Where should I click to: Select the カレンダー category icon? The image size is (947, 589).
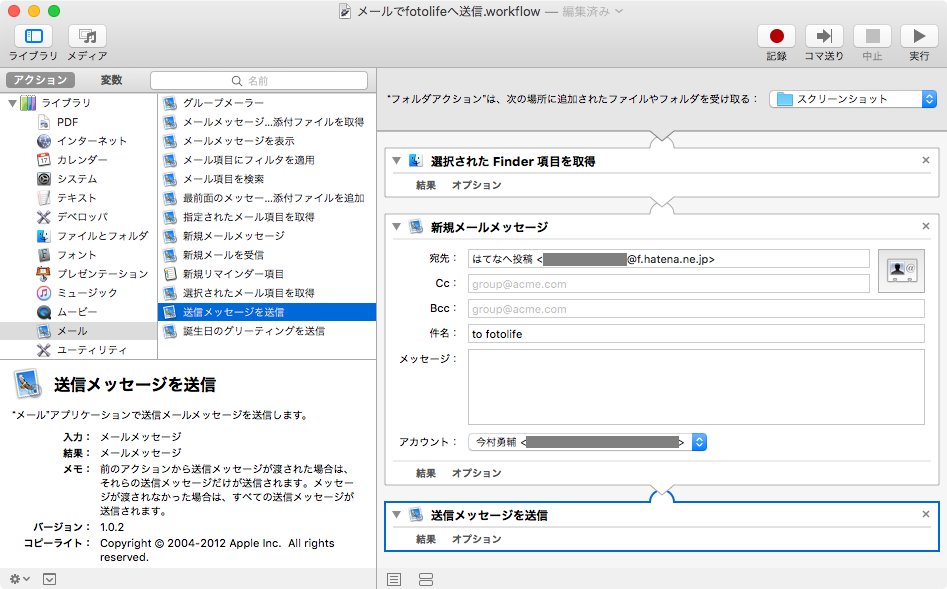43,160
